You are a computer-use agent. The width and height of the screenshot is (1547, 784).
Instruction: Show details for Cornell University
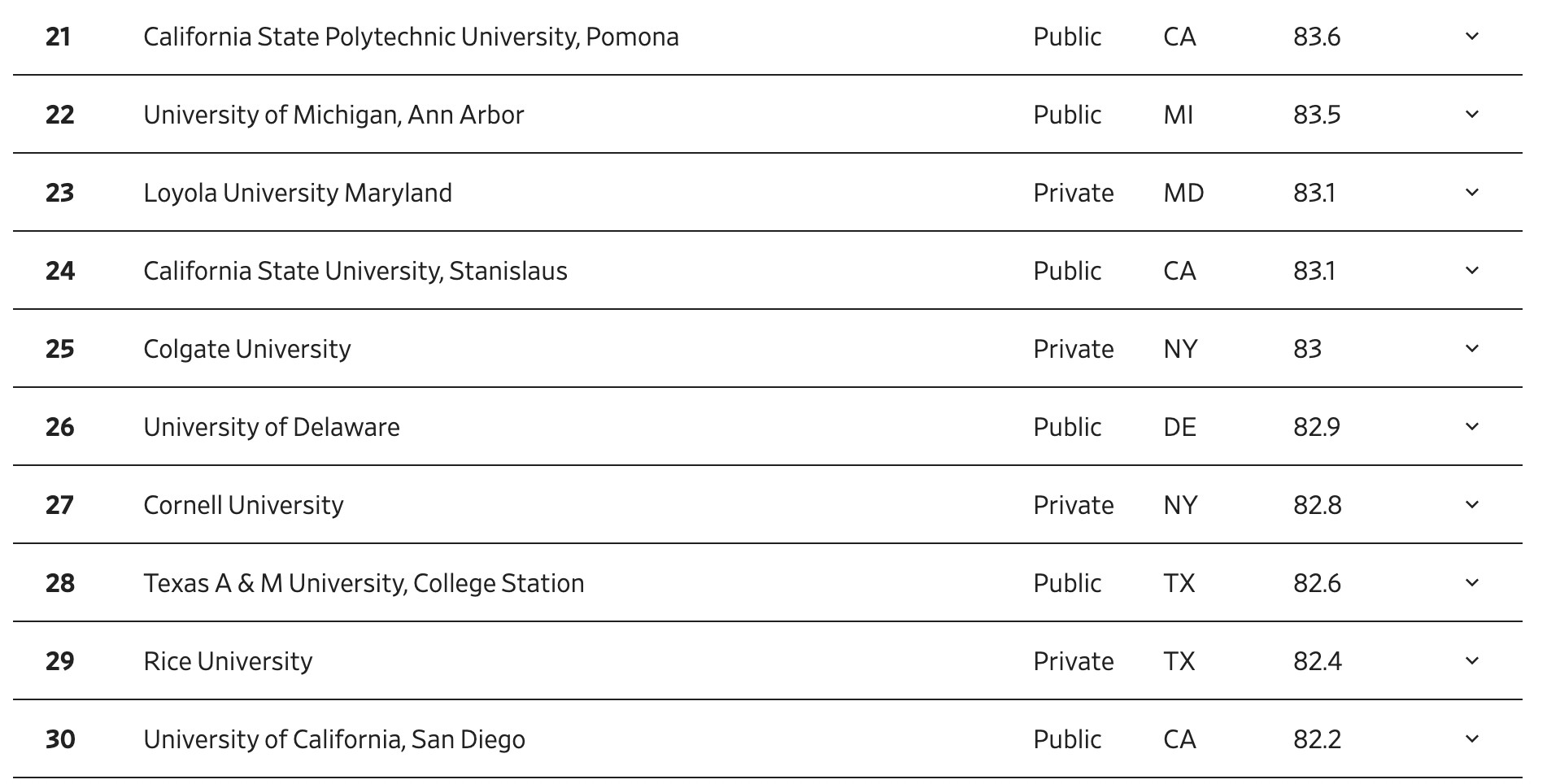1471,505
